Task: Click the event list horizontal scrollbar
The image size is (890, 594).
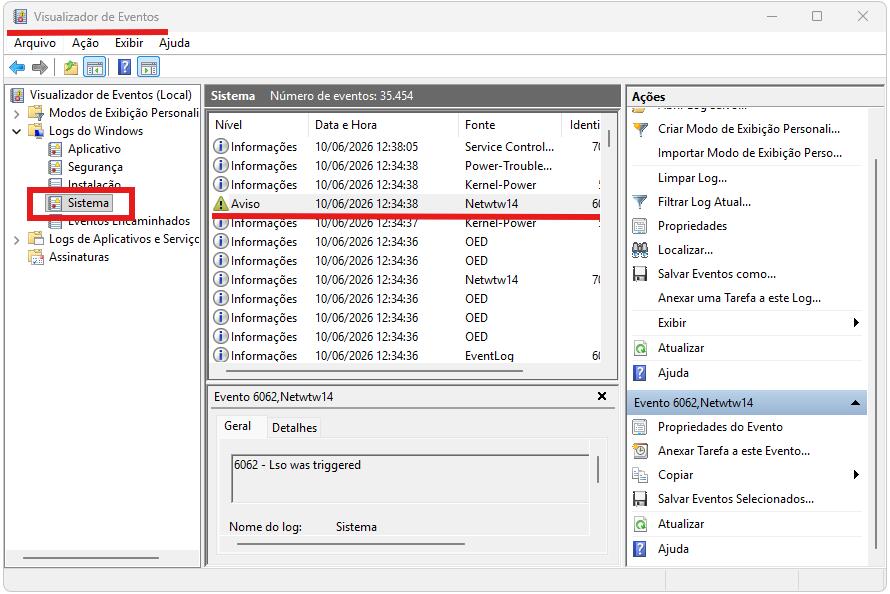Action: tap(373, 372)
